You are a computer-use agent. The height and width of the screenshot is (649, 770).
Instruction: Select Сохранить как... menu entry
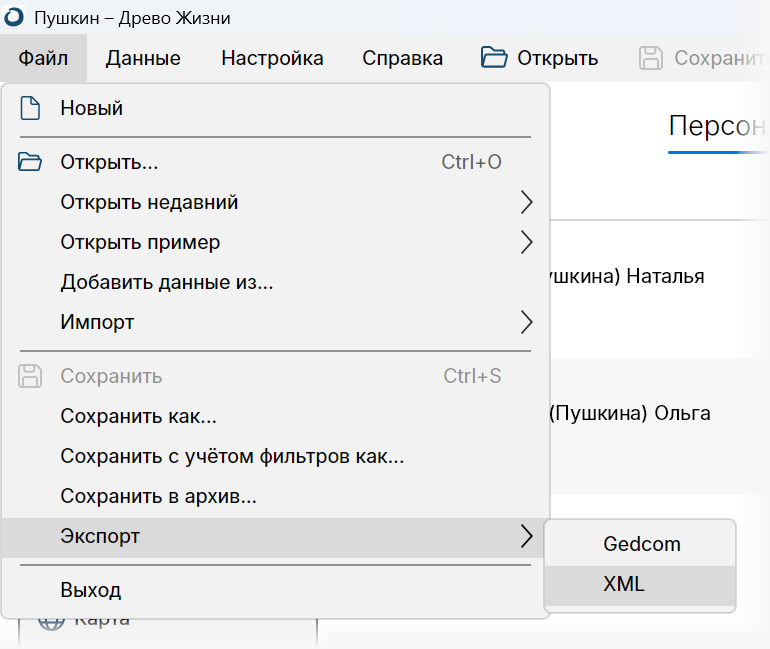point(275,416)
